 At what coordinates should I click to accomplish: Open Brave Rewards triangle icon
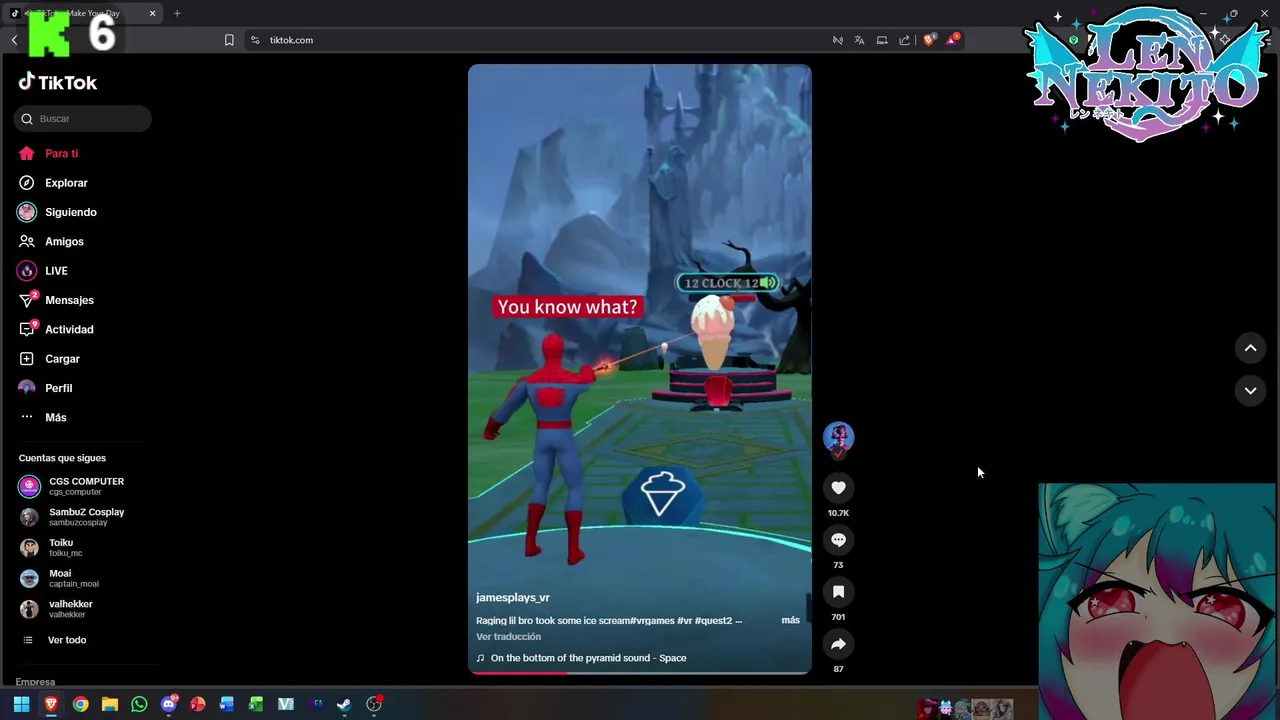[953, 40]
